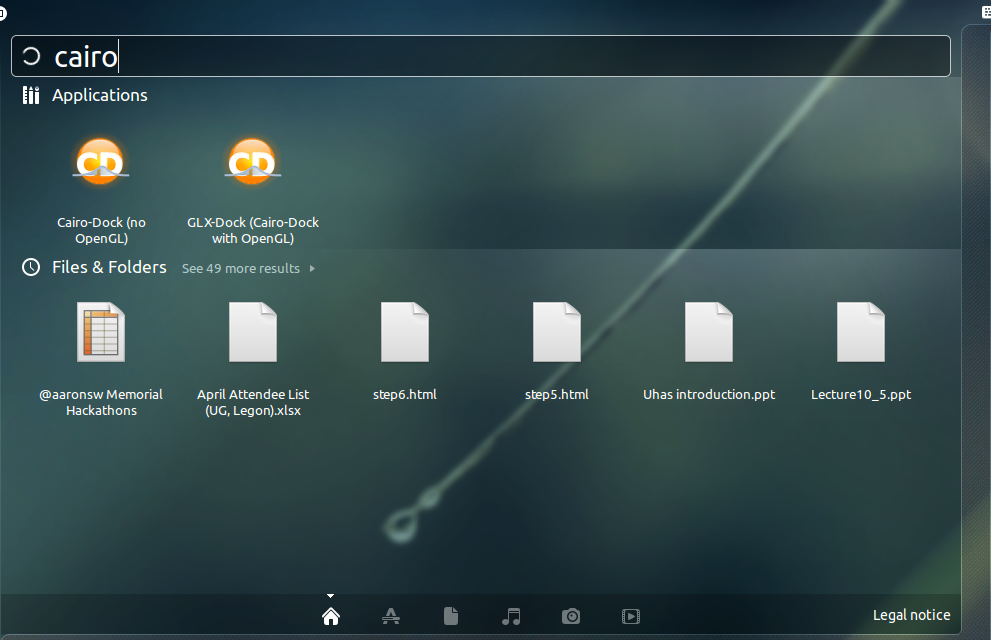Click the Applications section header
This screenshot has width=991, height=640.
pyautogui.click(x=100, y=95)
